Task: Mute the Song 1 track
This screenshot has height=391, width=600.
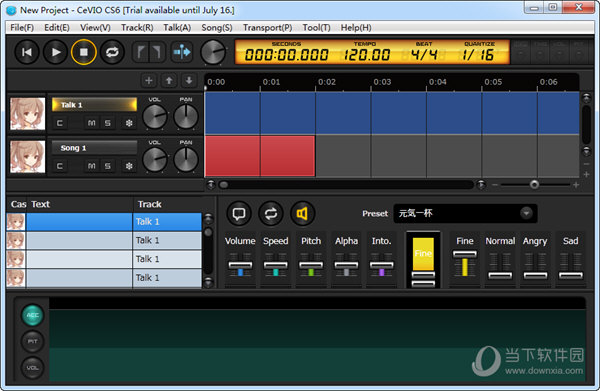Action: point(91,166)
